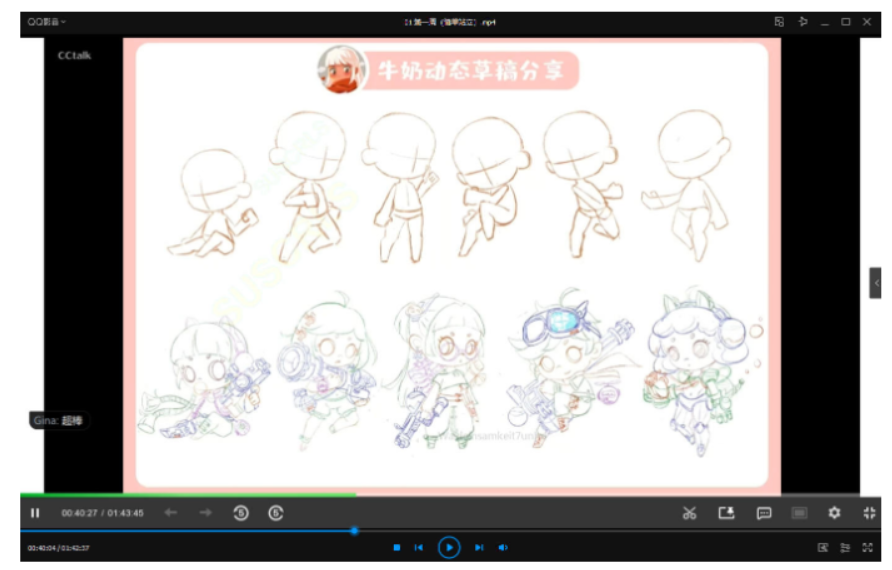The width and height of the screenshot is (892, 570).
Task: Click the mini-mode icon in title bar
Action: pyautogui.click(x=779, y=21)
